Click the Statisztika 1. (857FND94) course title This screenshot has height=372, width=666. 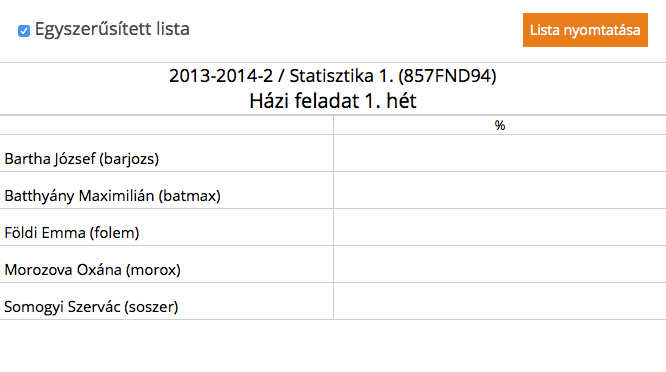coord(393,76)
